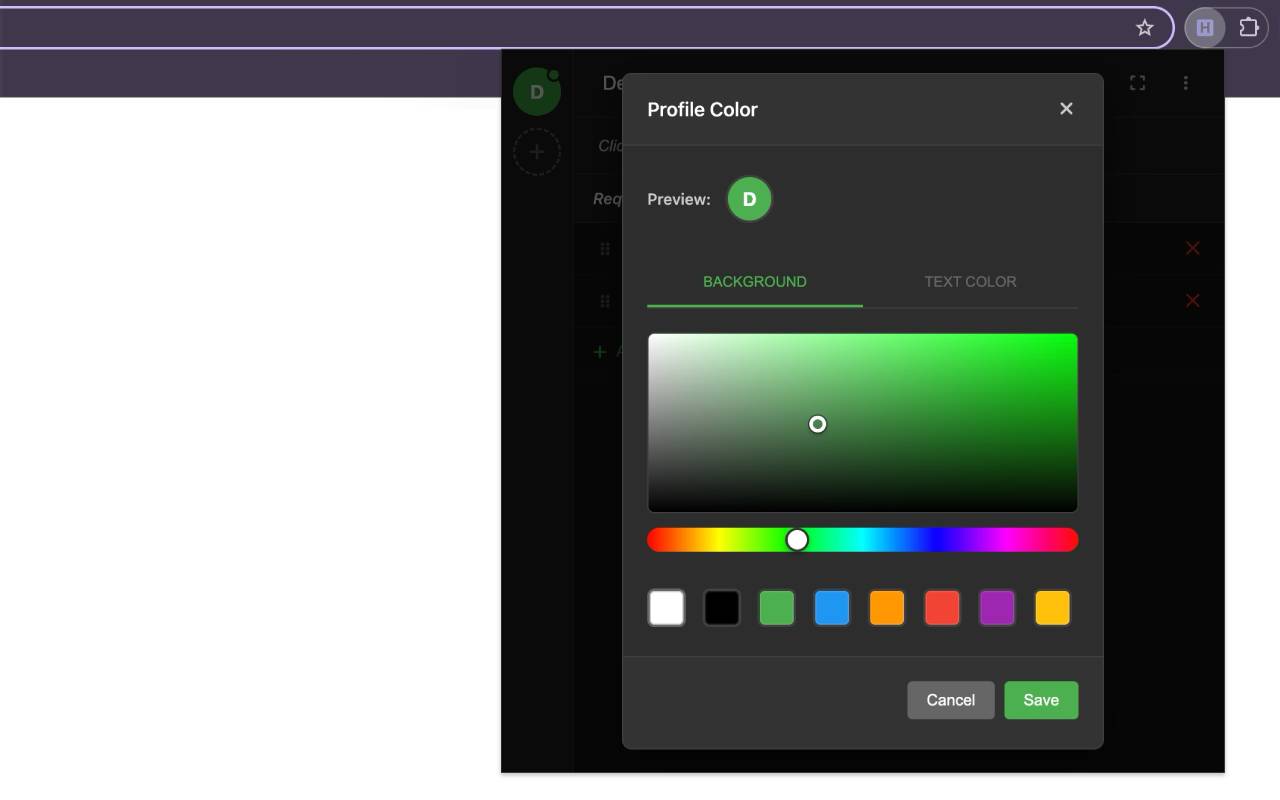Click the saturation picker handle
1280x800 pixels.
(818, 424)
